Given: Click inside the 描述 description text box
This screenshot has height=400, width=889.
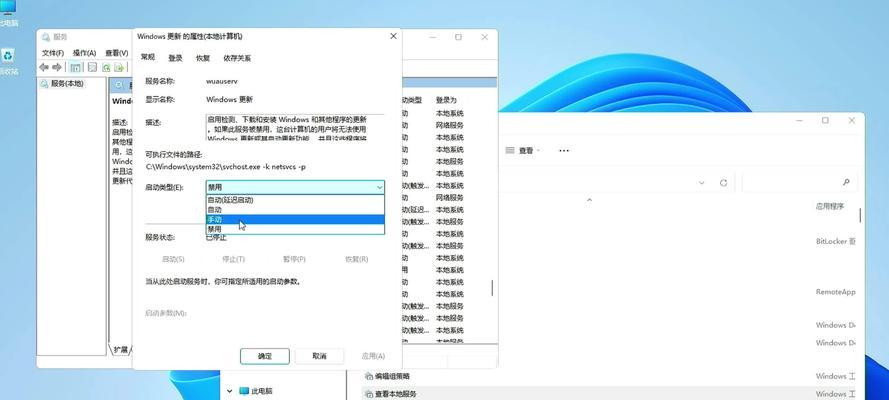Looking at the screenshot, I should pyautogui.click(x=295, y=127).
